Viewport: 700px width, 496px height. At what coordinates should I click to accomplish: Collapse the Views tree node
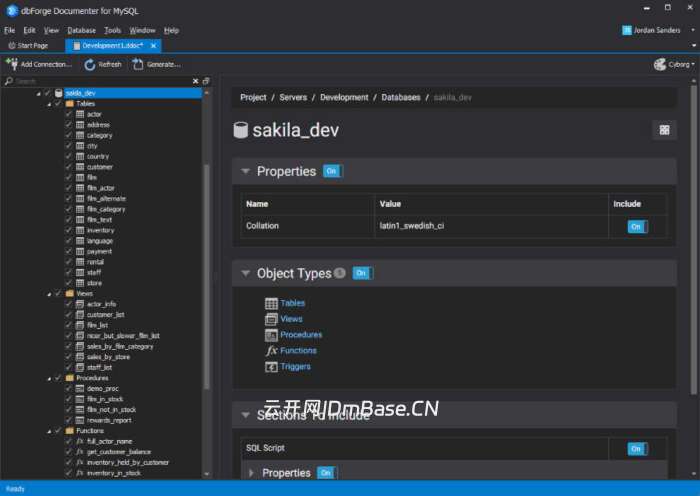tap(49, 294)
